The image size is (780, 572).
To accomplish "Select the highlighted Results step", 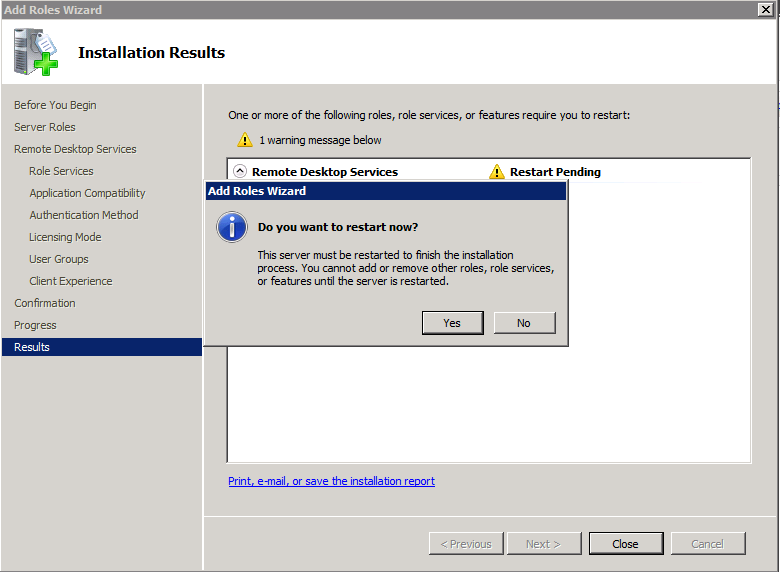I will pyautogui.click(x=102, y=347).
